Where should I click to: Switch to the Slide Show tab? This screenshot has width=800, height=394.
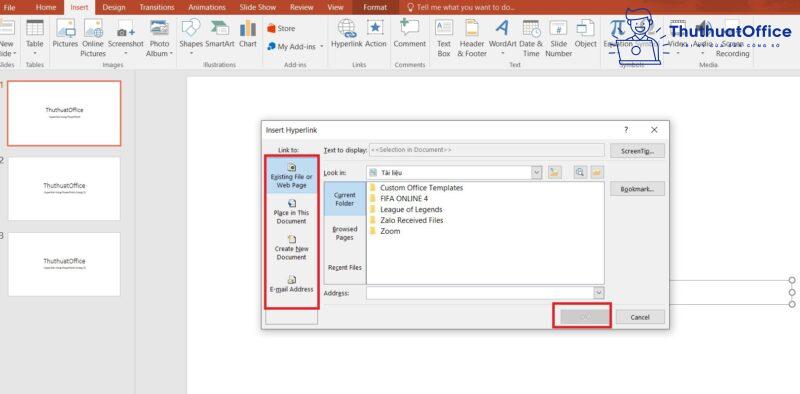click(258, 7)
